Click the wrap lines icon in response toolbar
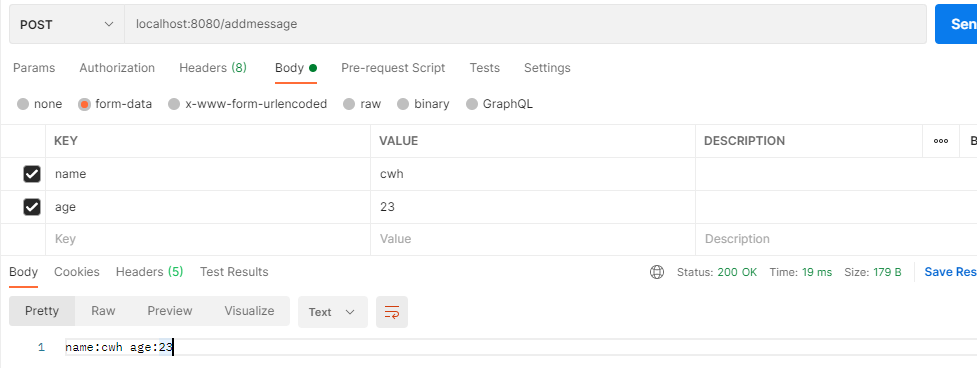The width and height of the screenshot is (977, 368). pos(392,312)
